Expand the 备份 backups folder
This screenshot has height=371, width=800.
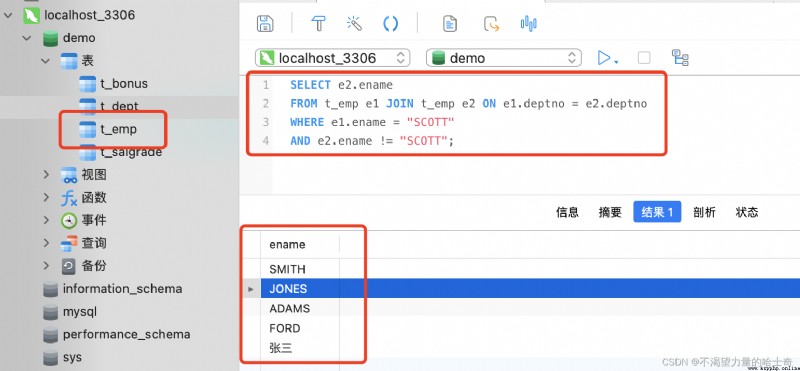tap(46, 266)
